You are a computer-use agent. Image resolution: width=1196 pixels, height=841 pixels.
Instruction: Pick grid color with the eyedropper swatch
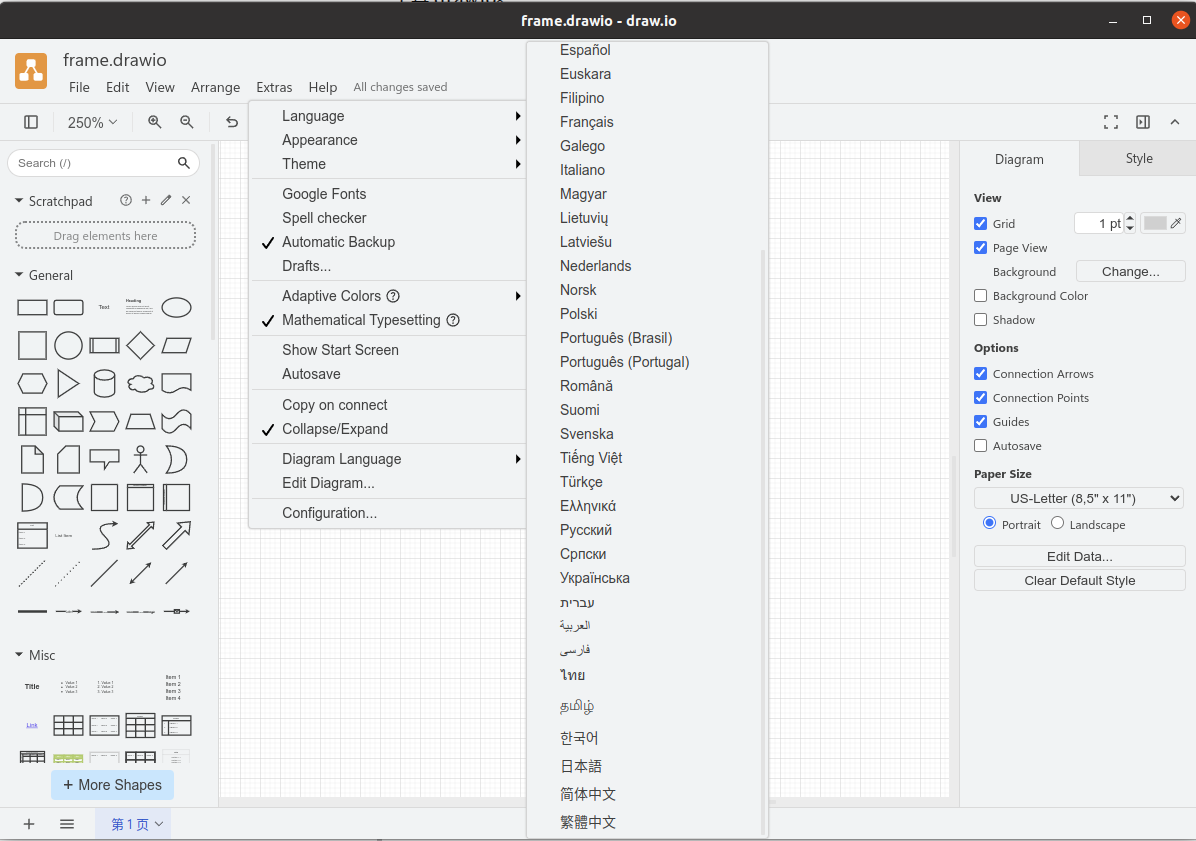click(1162, 223)
